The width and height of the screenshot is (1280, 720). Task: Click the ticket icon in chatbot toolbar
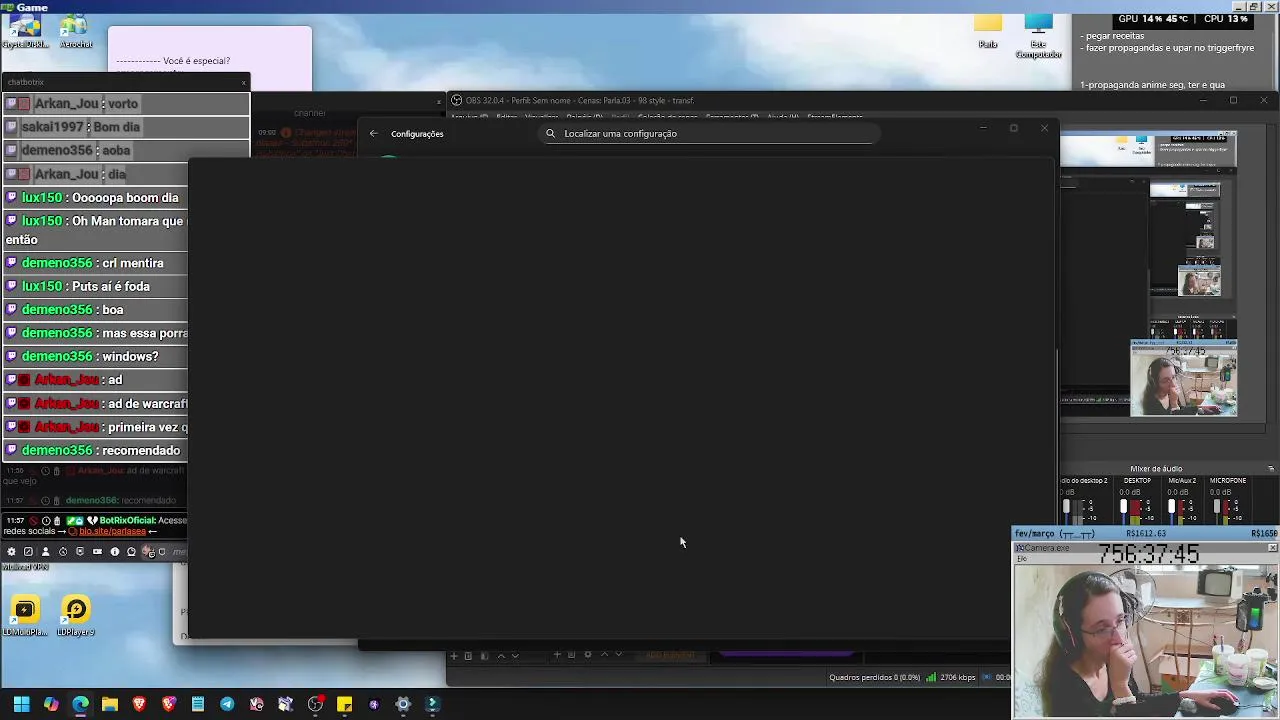97,552
